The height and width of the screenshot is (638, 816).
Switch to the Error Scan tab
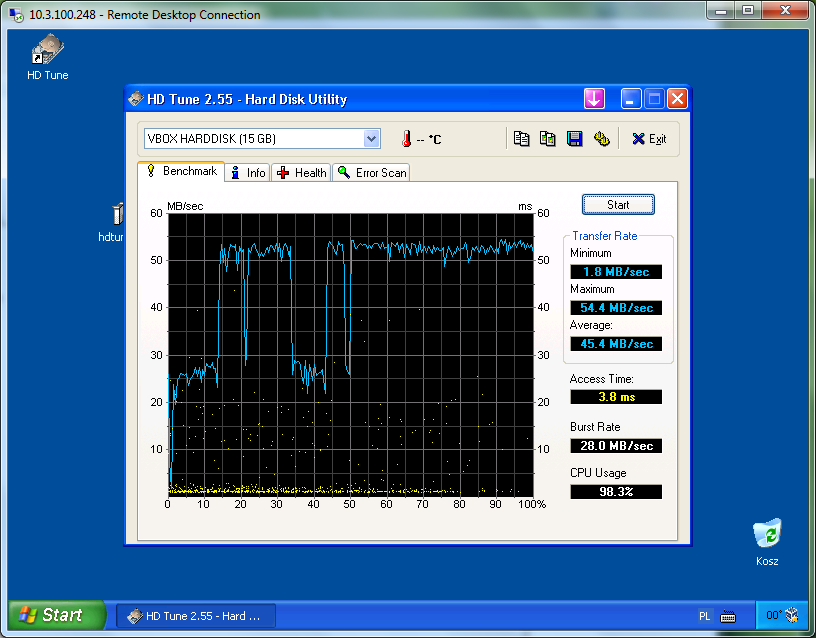372,173
